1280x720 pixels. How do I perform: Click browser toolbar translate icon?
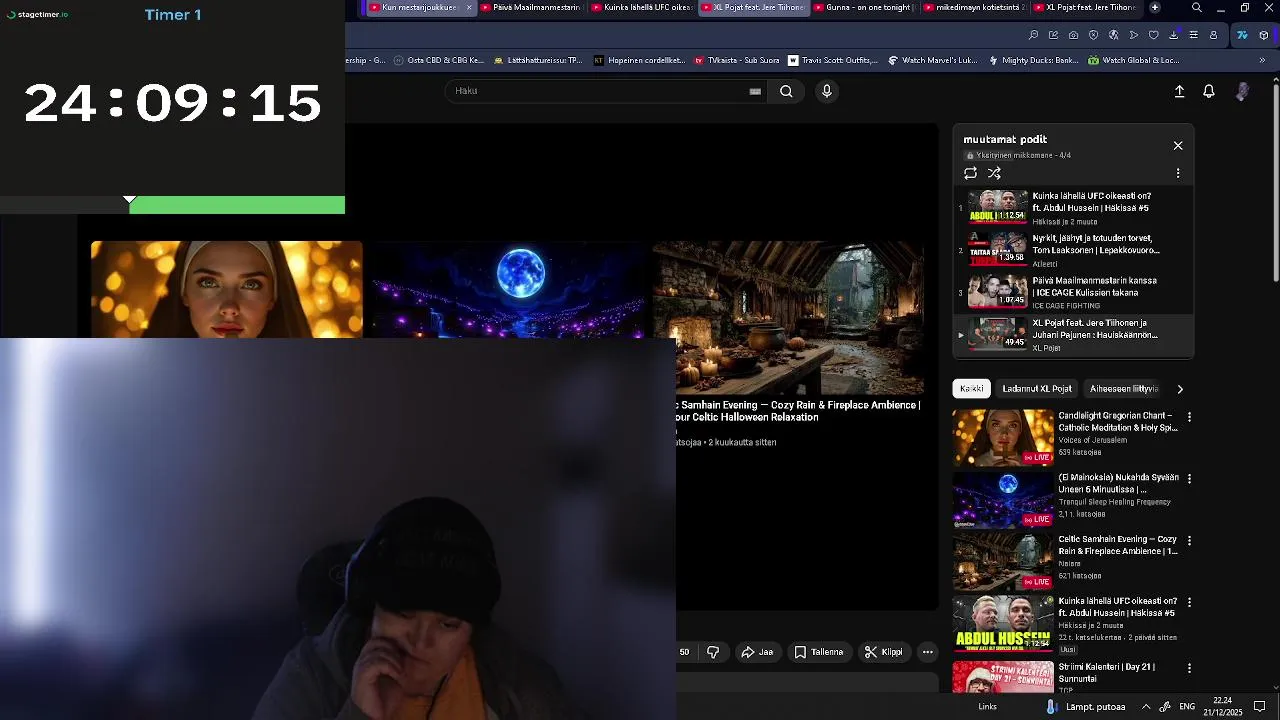[1113, 35]
